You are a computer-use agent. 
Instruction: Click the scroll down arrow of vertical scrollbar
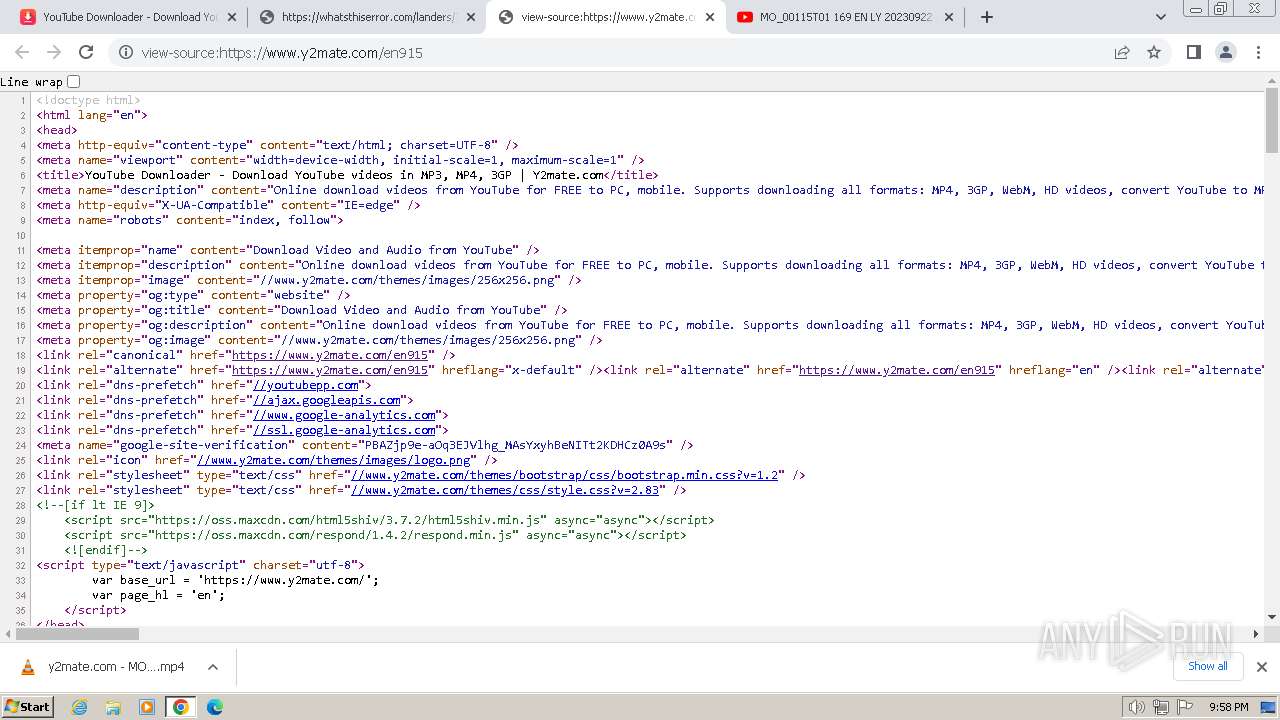[1272, 617]
